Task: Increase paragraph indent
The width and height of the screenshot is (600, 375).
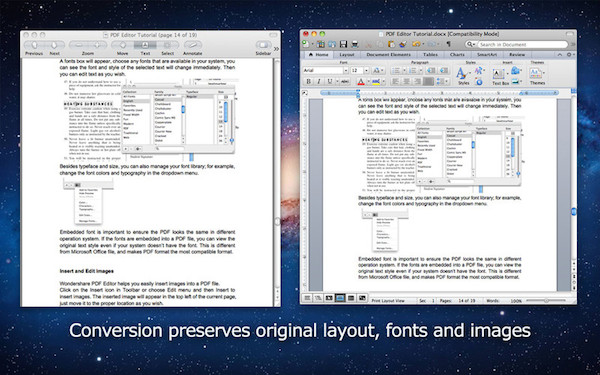Action: 444,70
